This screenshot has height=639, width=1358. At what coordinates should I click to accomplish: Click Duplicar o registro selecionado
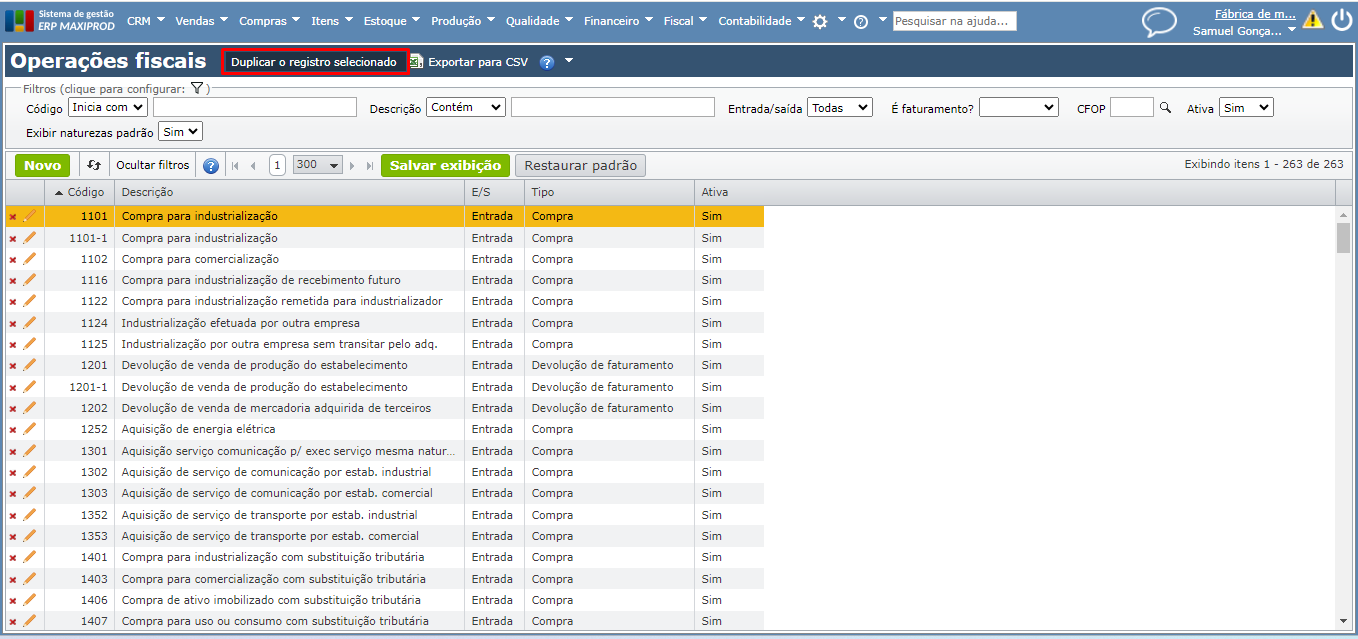point(314,62)
